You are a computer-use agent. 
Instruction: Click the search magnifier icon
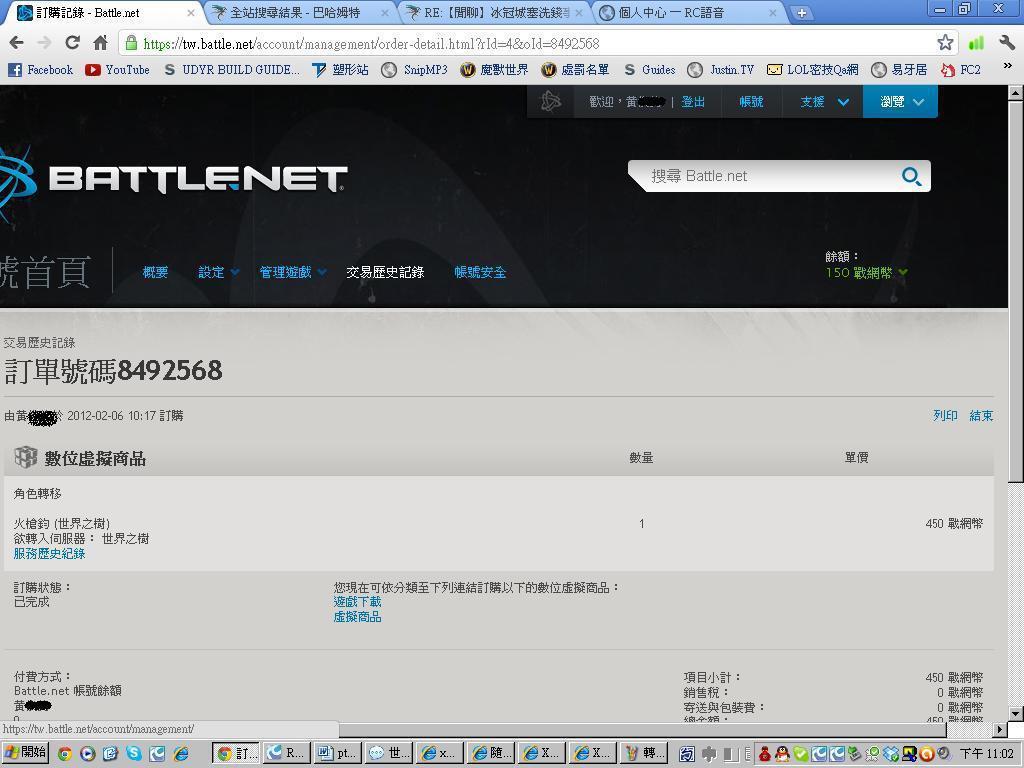pyautogui.click(x=911, y=176)
